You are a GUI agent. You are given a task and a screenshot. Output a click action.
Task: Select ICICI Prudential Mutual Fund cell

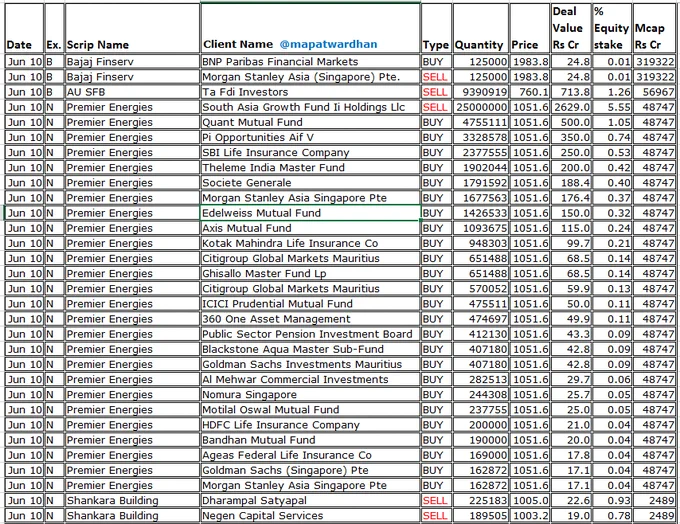click(311, 304)
